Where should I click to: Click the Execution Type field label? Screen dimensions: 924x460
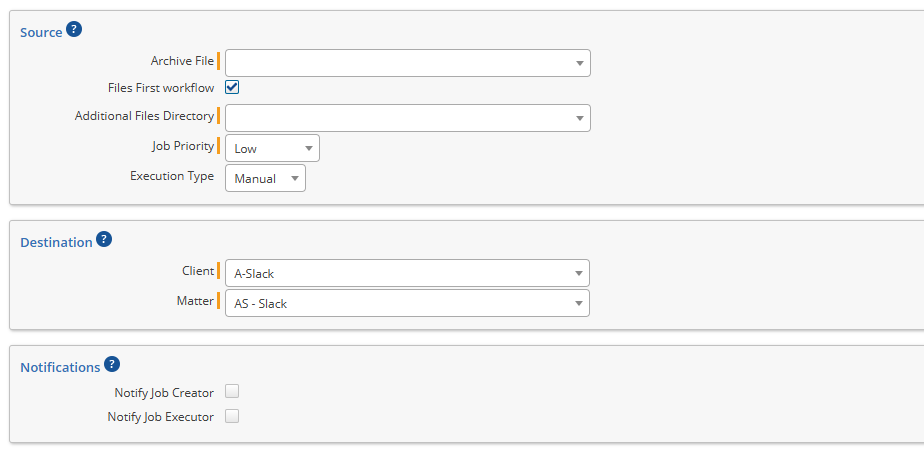[x=172, y=176]
